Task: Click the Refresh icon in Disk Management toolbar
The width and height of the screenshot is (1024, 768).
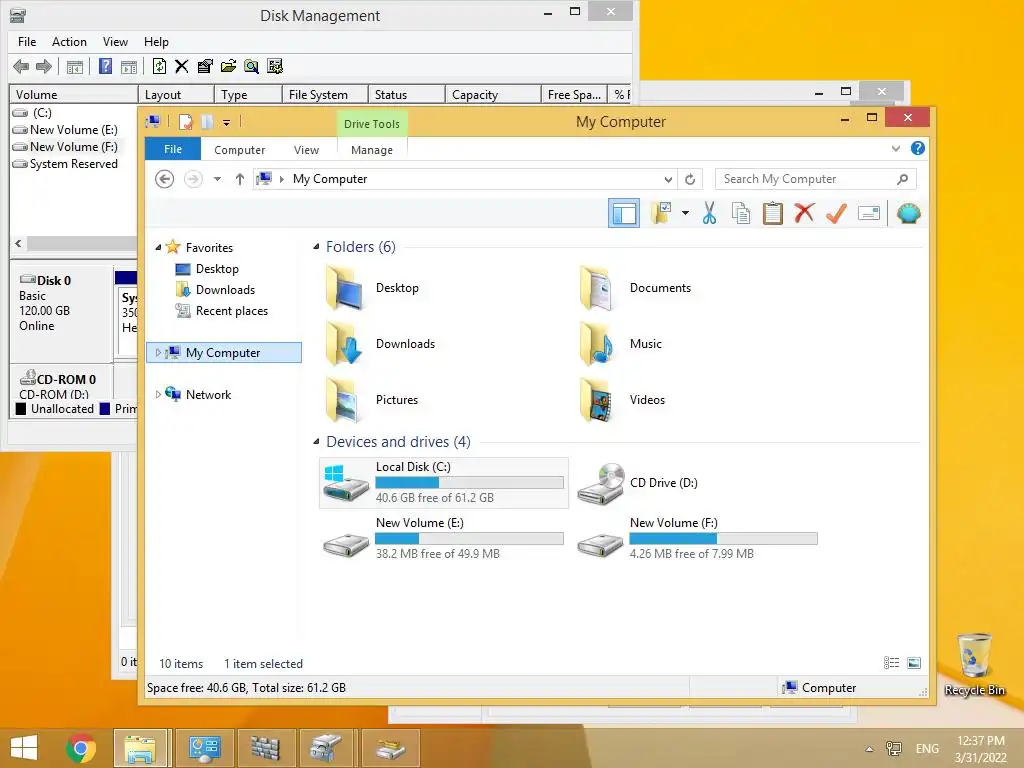Action: (159, 66)
